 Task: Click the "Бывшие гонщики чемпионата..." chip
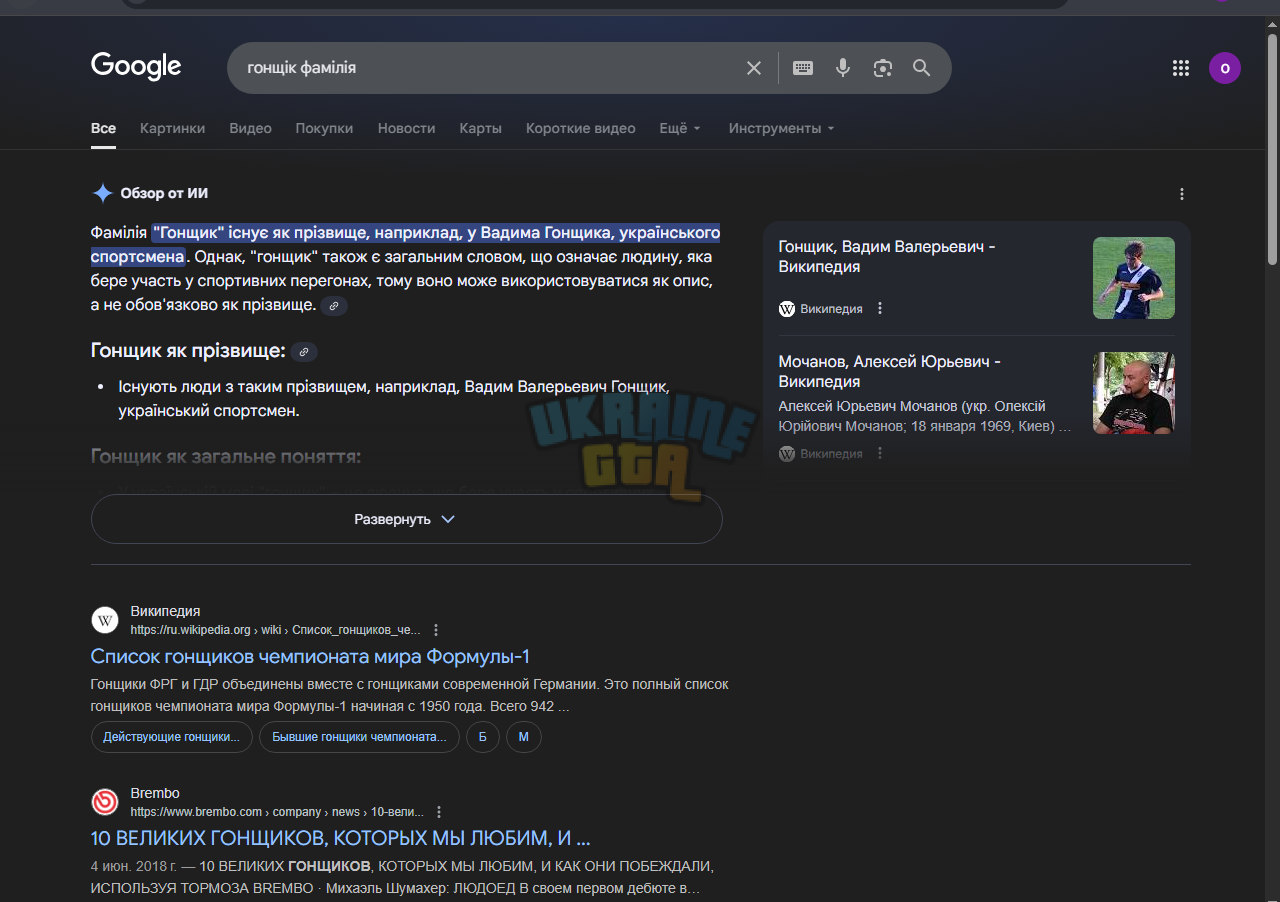point(359,737)
